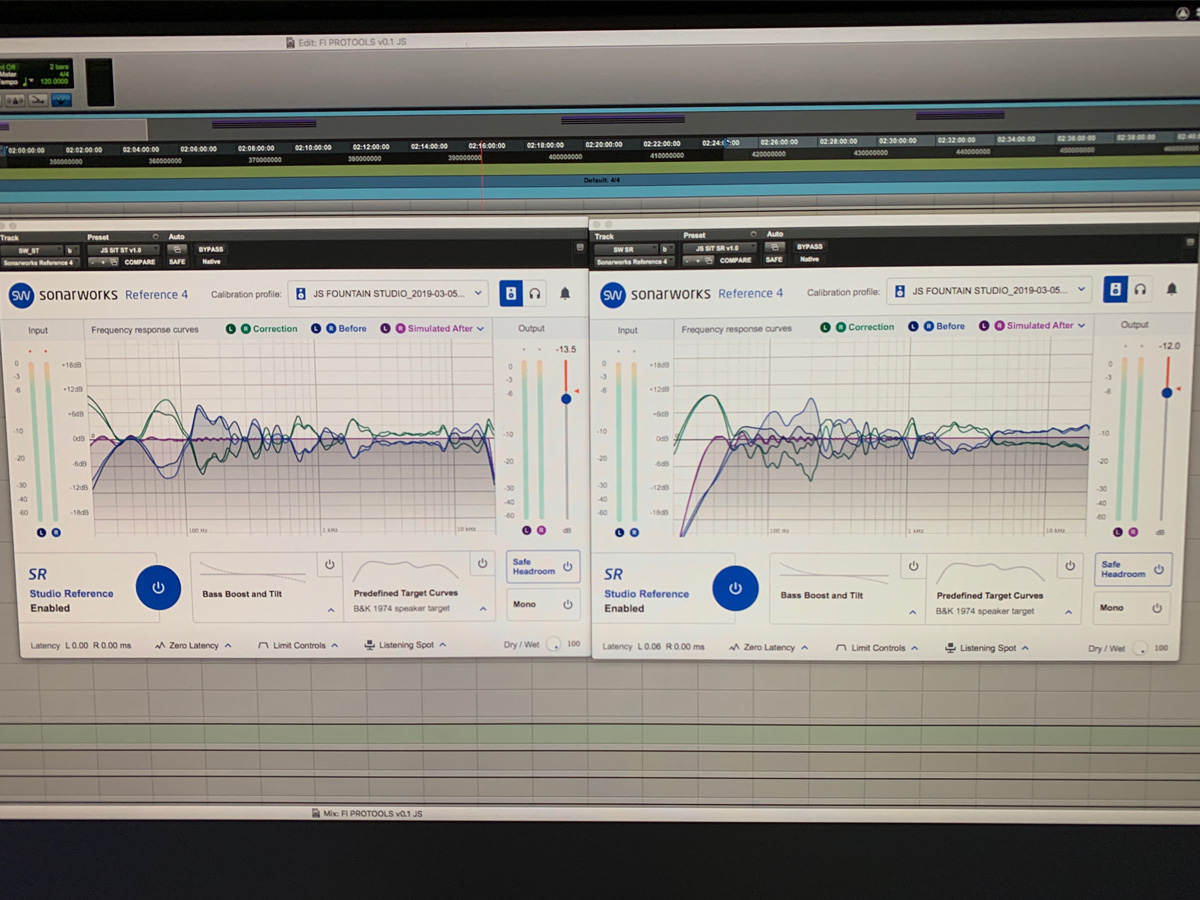Open SW_ST track selector in left window
1200x900 pixels.
pyautogui.click(x=33, y=250)
